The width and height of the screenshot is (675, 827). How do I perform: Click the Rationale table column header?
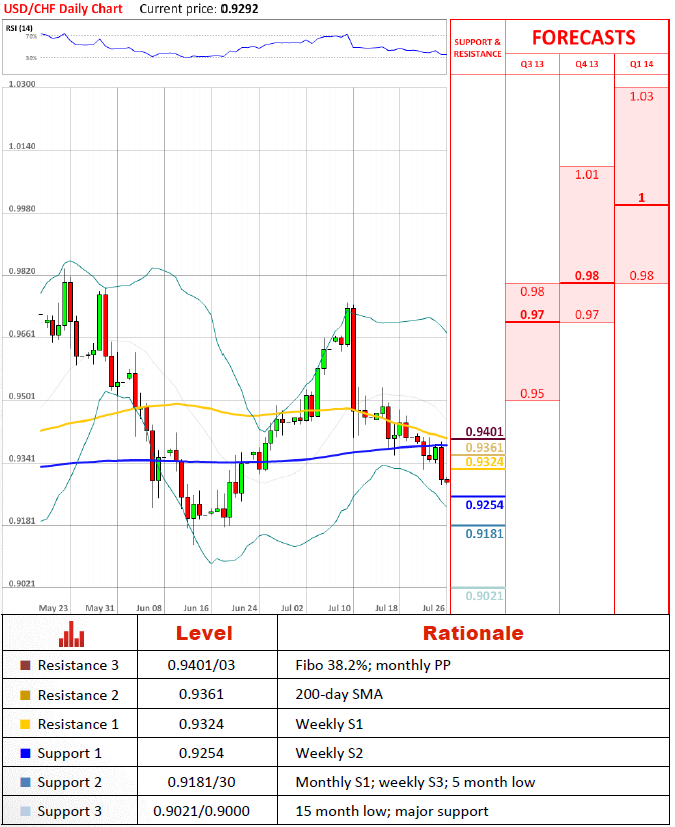[x=473, y=633]
